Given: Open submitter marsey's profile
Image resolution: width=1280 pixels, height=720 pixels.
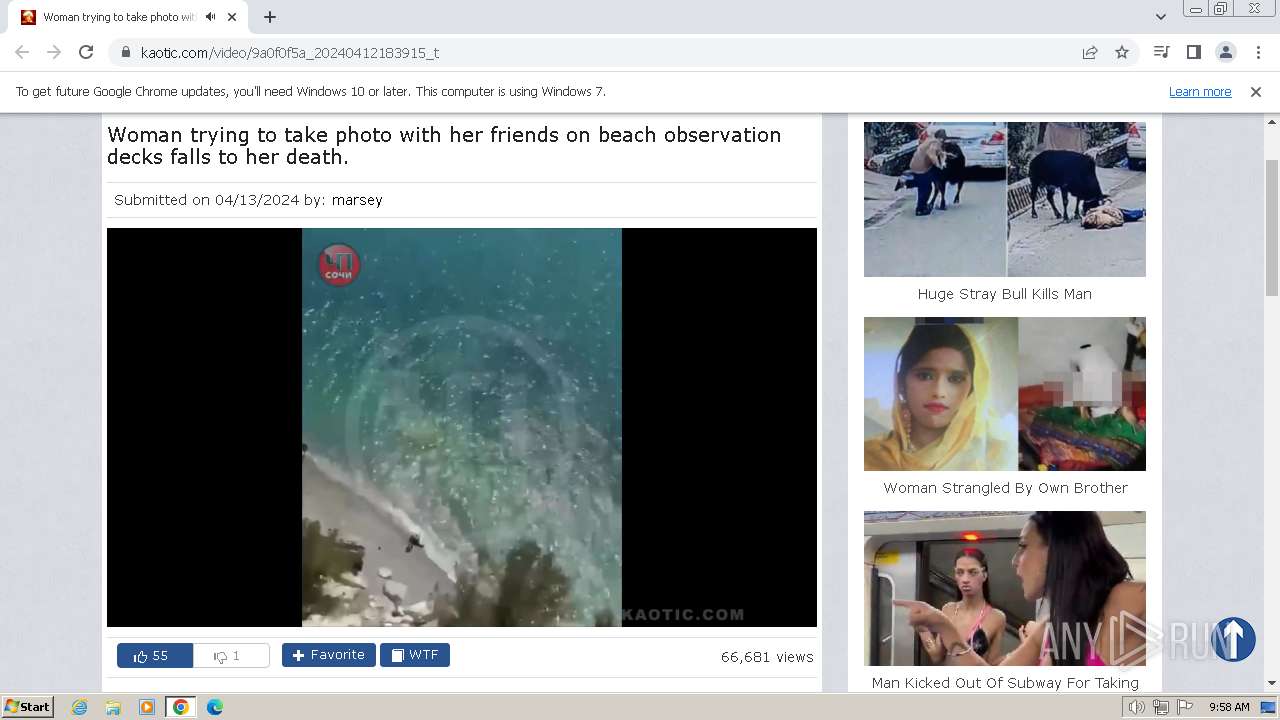Looking at the screenshot, I should (x=357, y=200).
